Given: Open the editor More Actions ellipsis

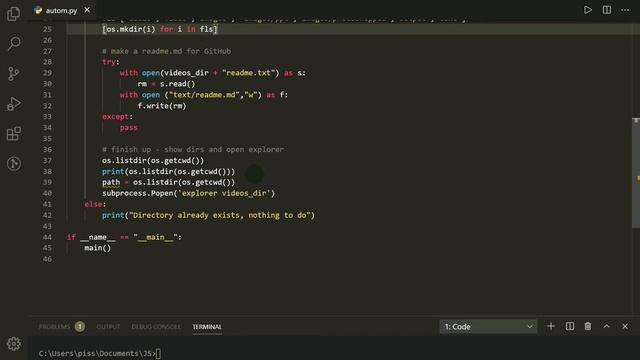Looking at the screenshot, I should point(625,10).
